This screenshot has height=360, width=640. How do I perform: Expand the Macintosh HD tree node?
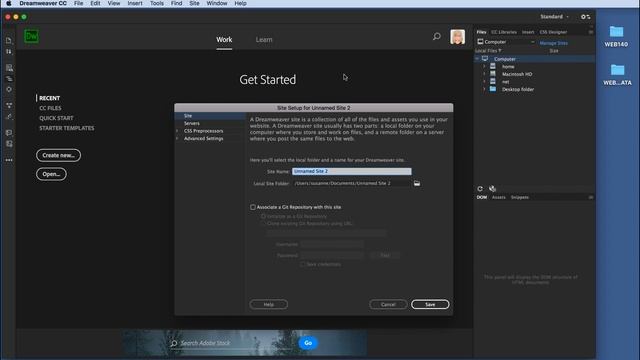click(484, 74)
